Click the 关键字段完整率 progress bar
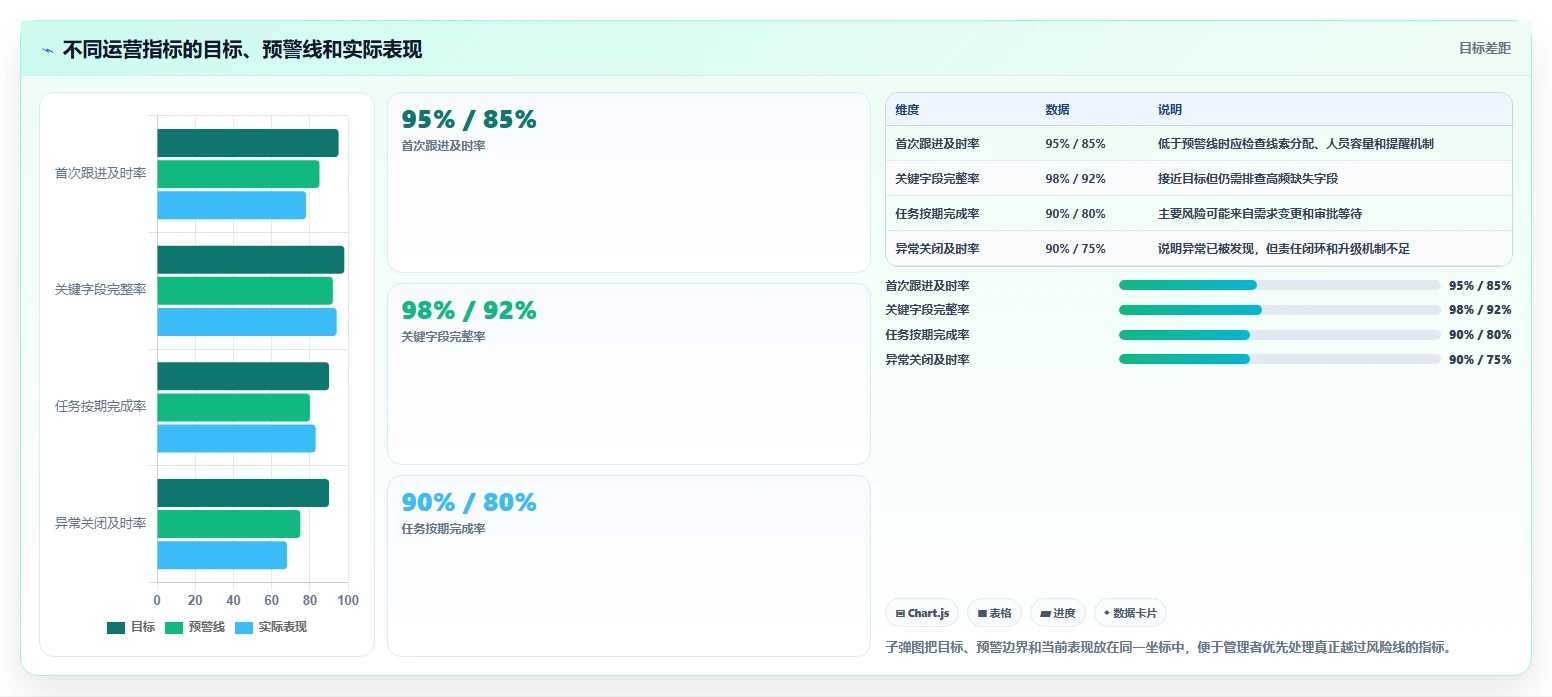 [x=1280, y=310]
